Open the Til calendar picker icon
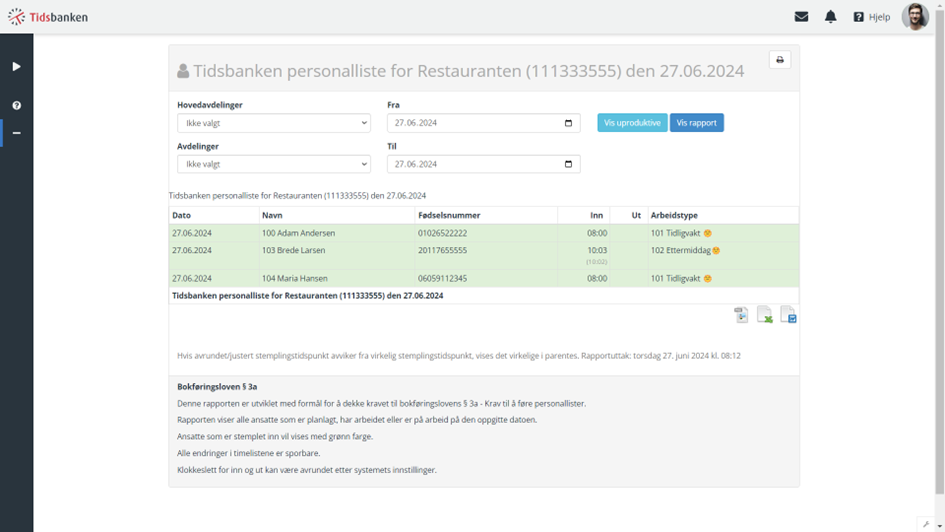Viewport: 945px width, 532px height. (568, 164)
